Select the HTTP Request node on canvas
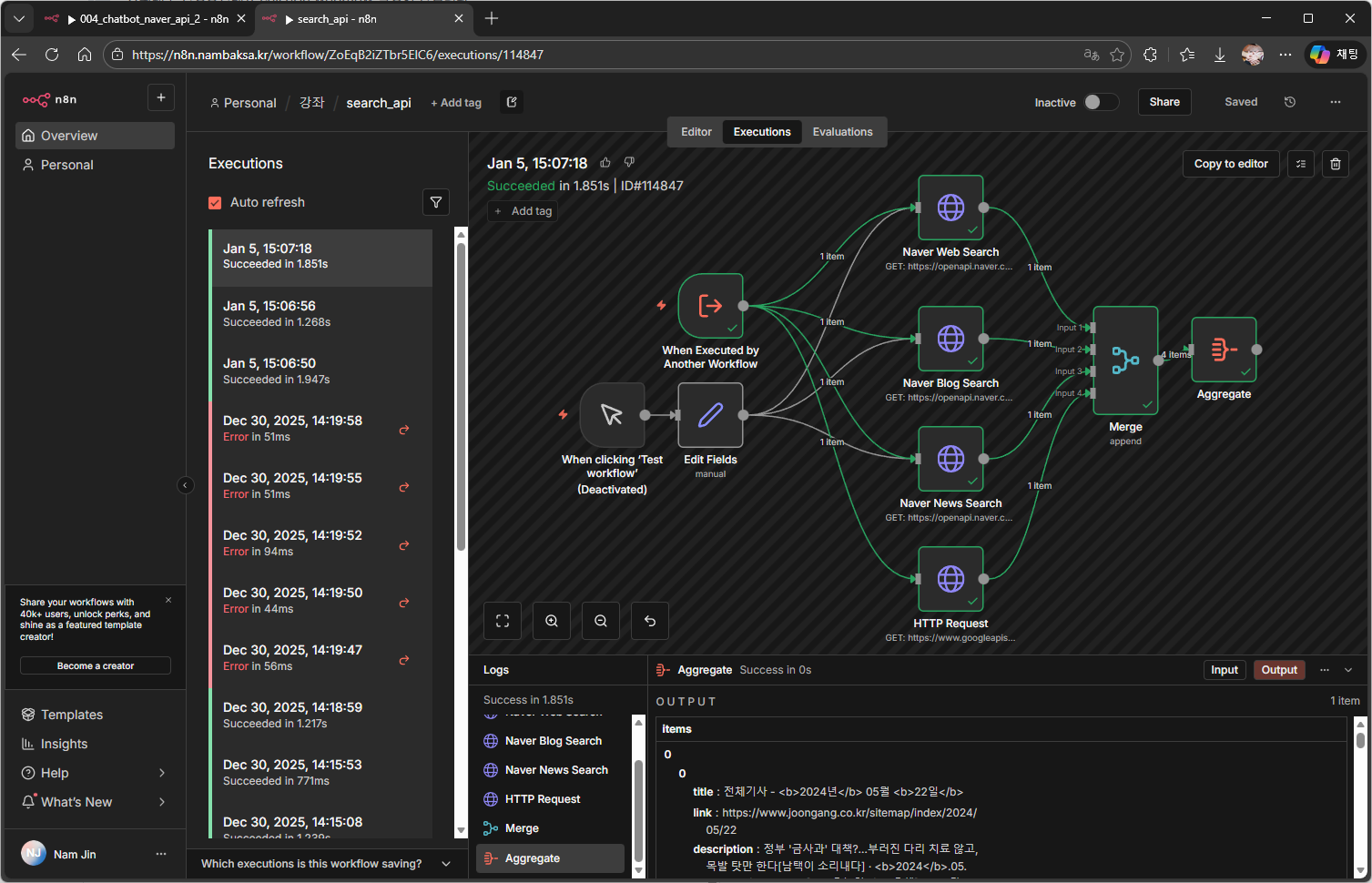This screenshot has width=1372, height=883. pos(950,579)
